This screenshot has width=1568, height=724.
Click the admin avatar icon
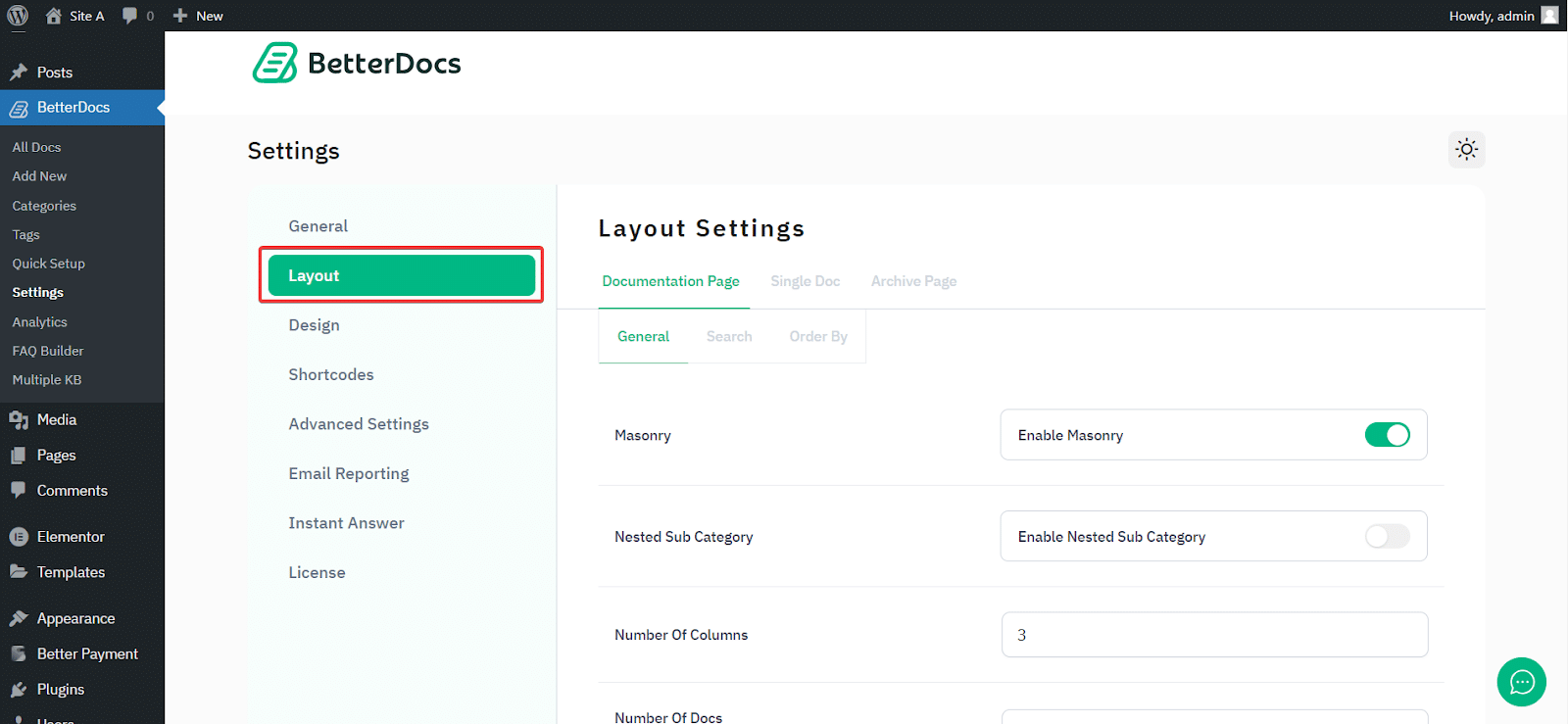1549,16
